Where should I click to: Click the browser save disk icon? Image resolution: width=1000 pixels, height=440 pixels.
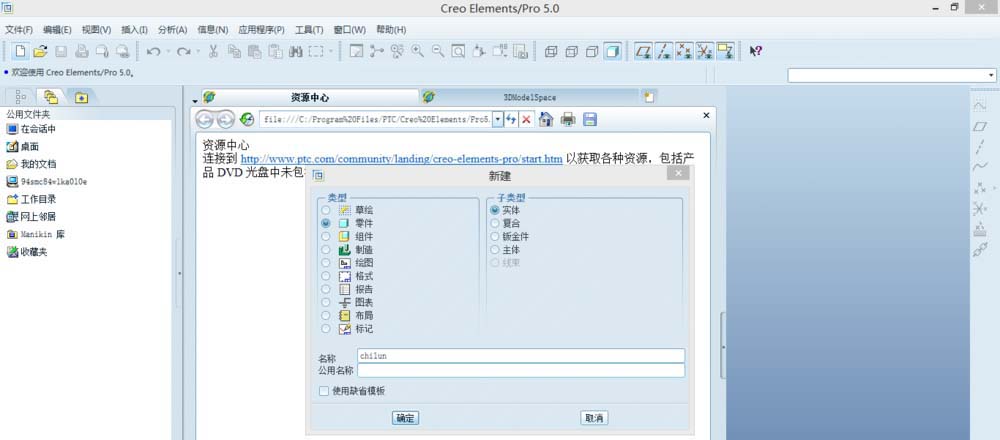point(590,119)
